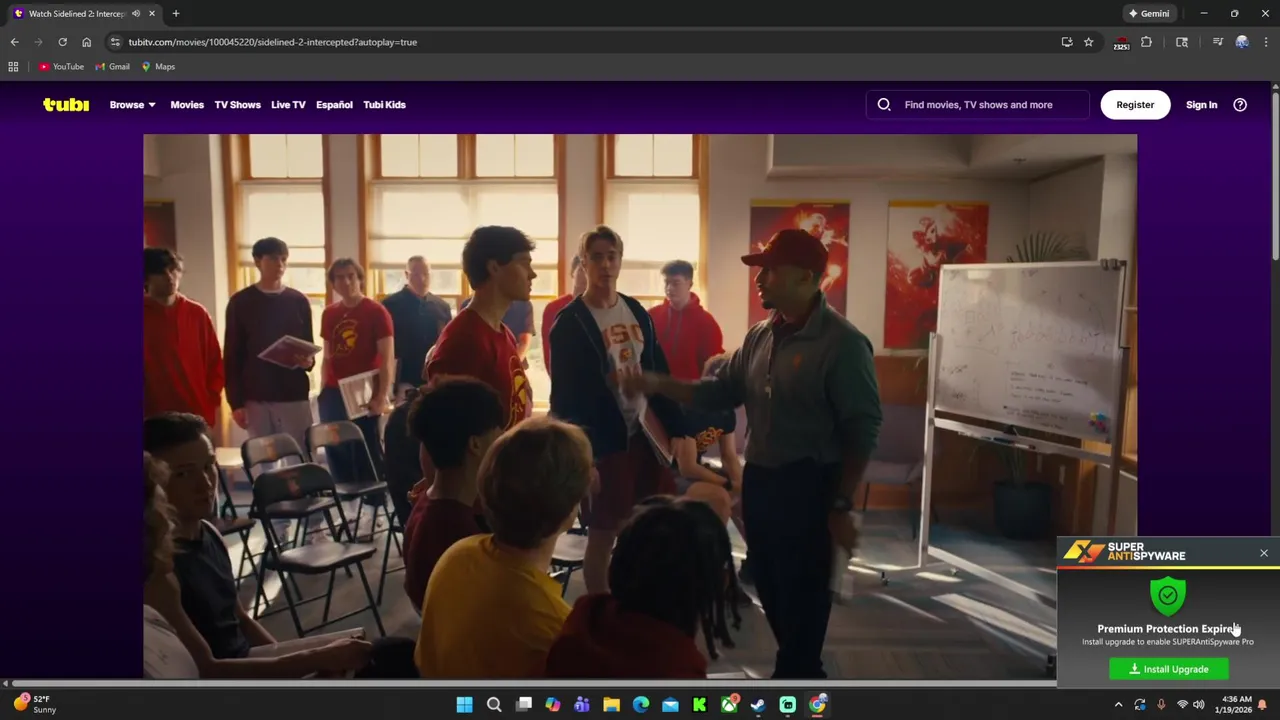Image resolution: width=1280 pixels, height=720 pixels.
Task: Open Windows Start menu
Action: (464, 705)
